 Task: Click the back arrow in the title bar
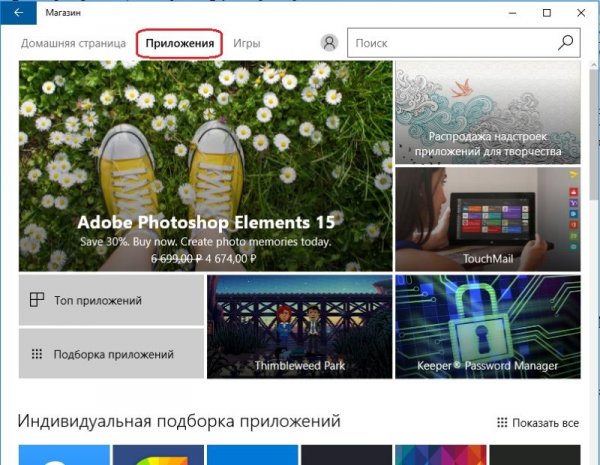point(18,13)
